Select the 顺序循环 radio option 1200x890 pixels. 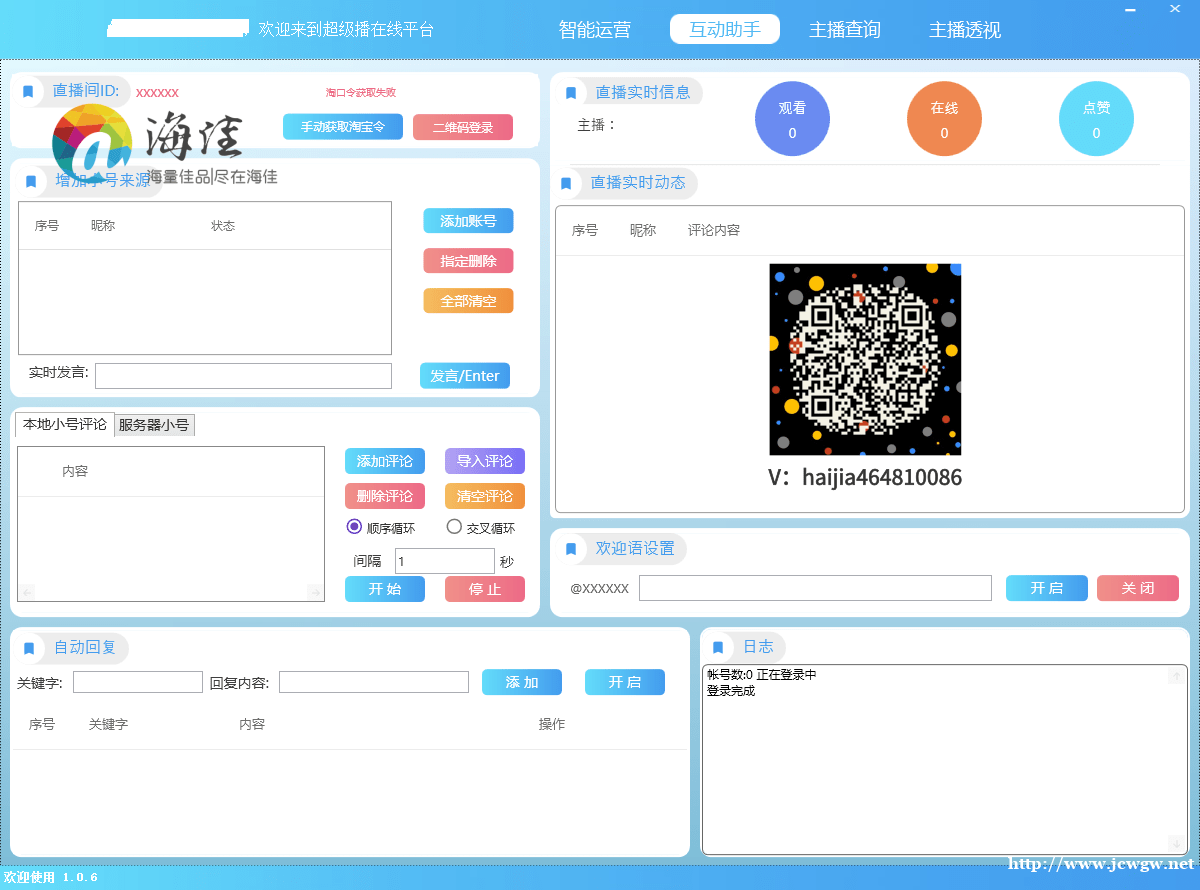pos(354,527)
